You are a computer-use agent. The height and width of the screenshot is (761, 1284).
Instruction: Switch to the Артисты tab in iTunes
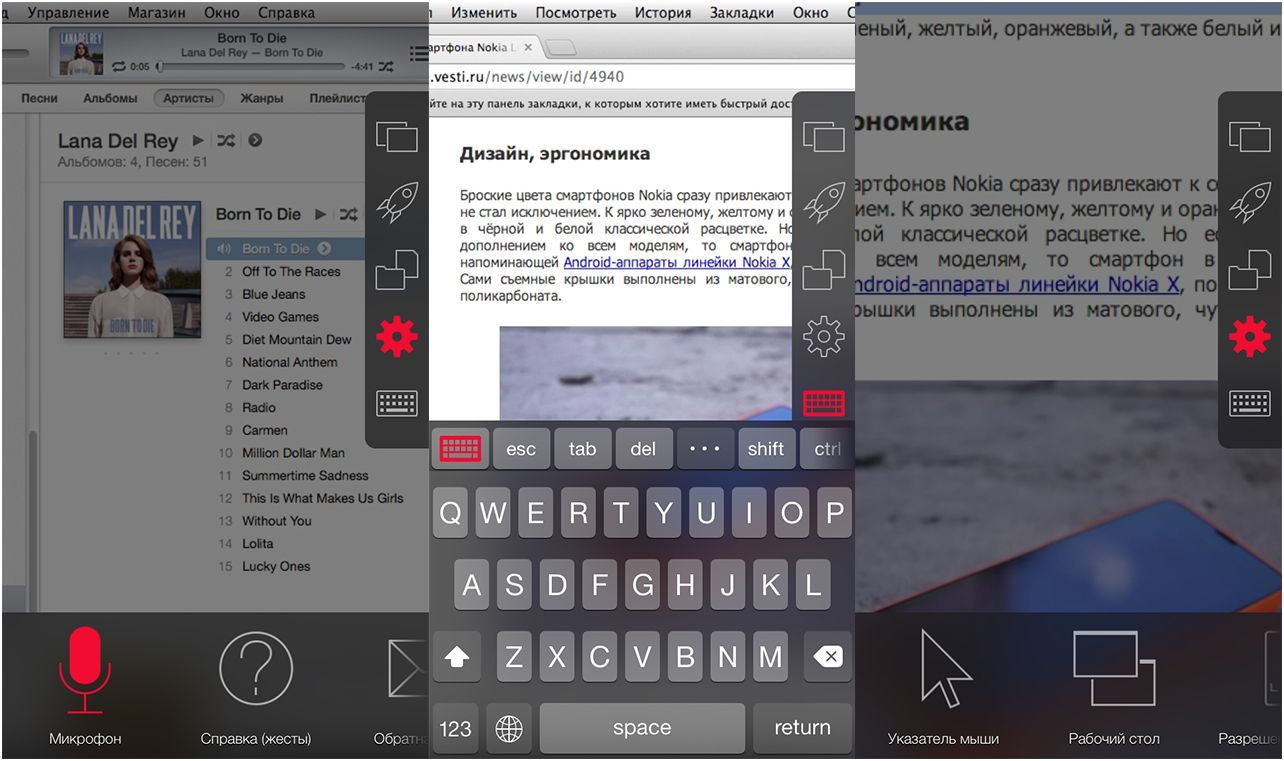pos(188,98)
